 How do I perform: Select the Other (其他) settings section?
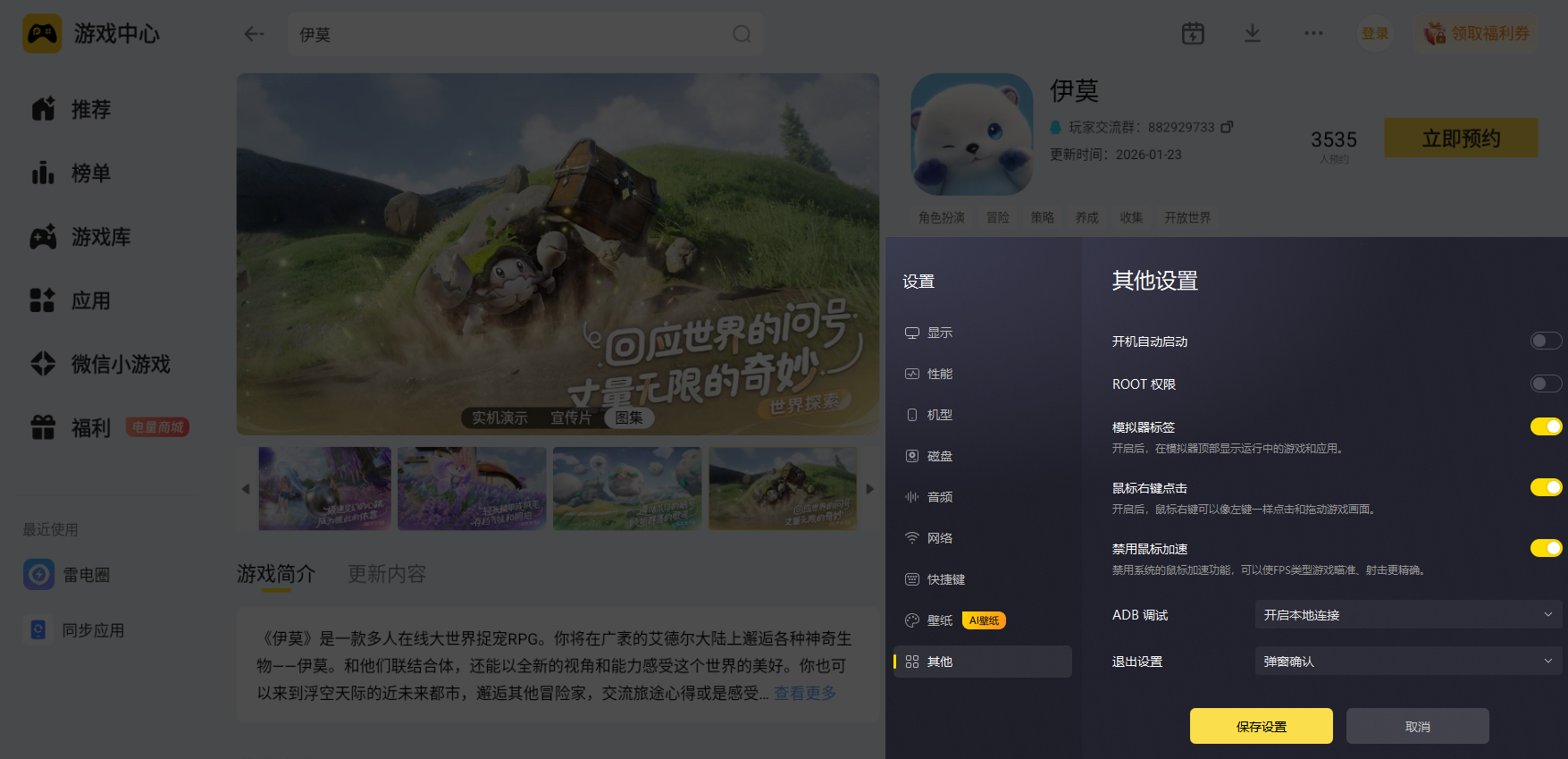click(982, 662)
